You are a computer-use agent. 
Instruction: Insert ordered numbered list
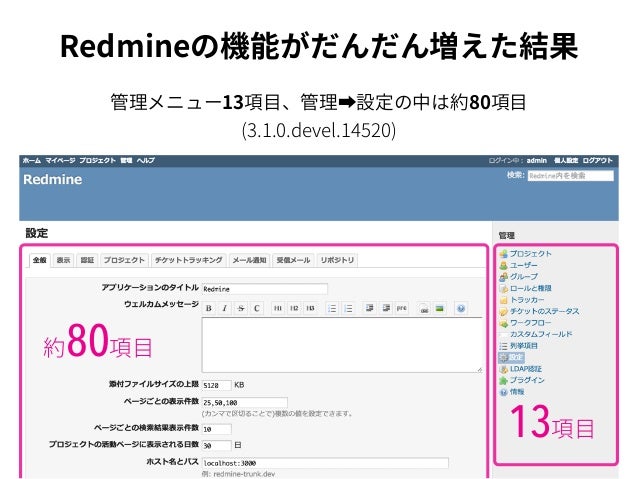(x=348, y=308)
